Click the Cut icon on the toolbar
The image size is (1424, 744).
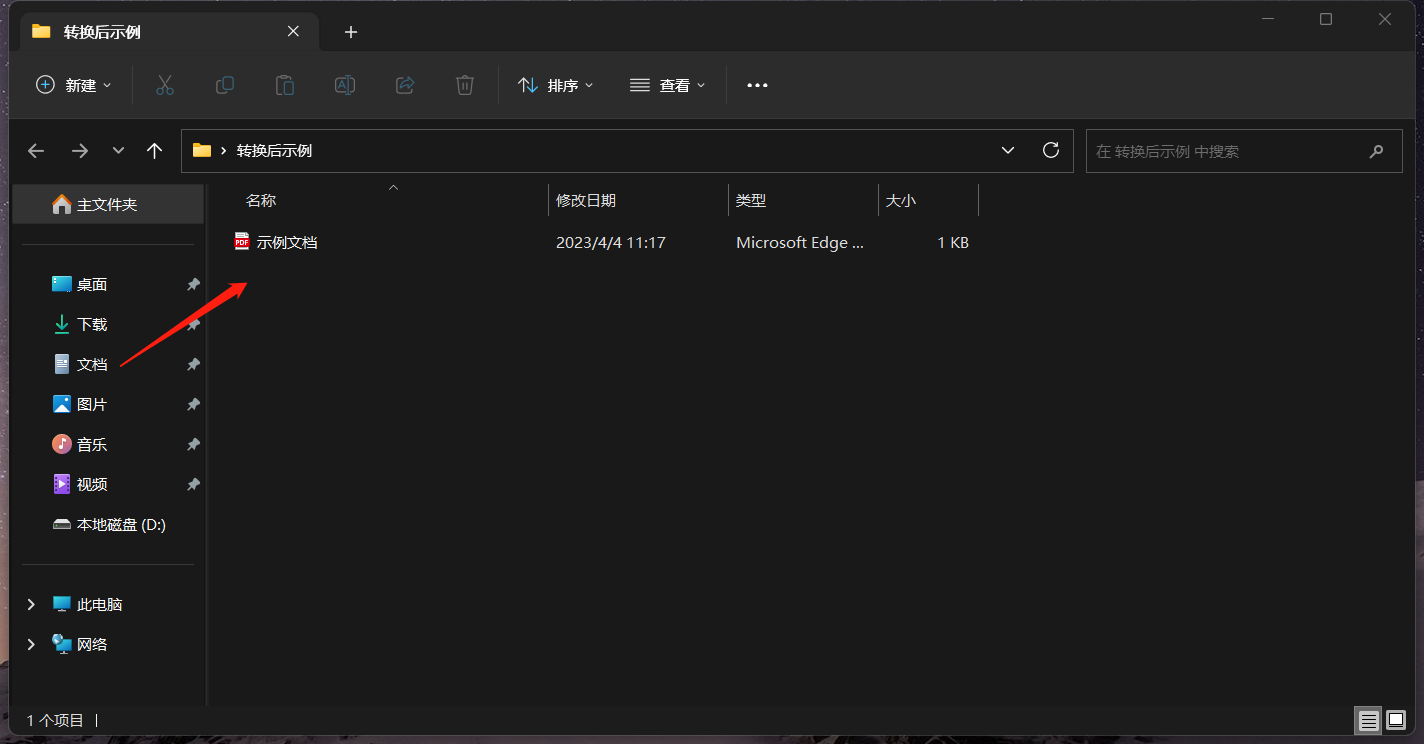(x=164, y=85)
